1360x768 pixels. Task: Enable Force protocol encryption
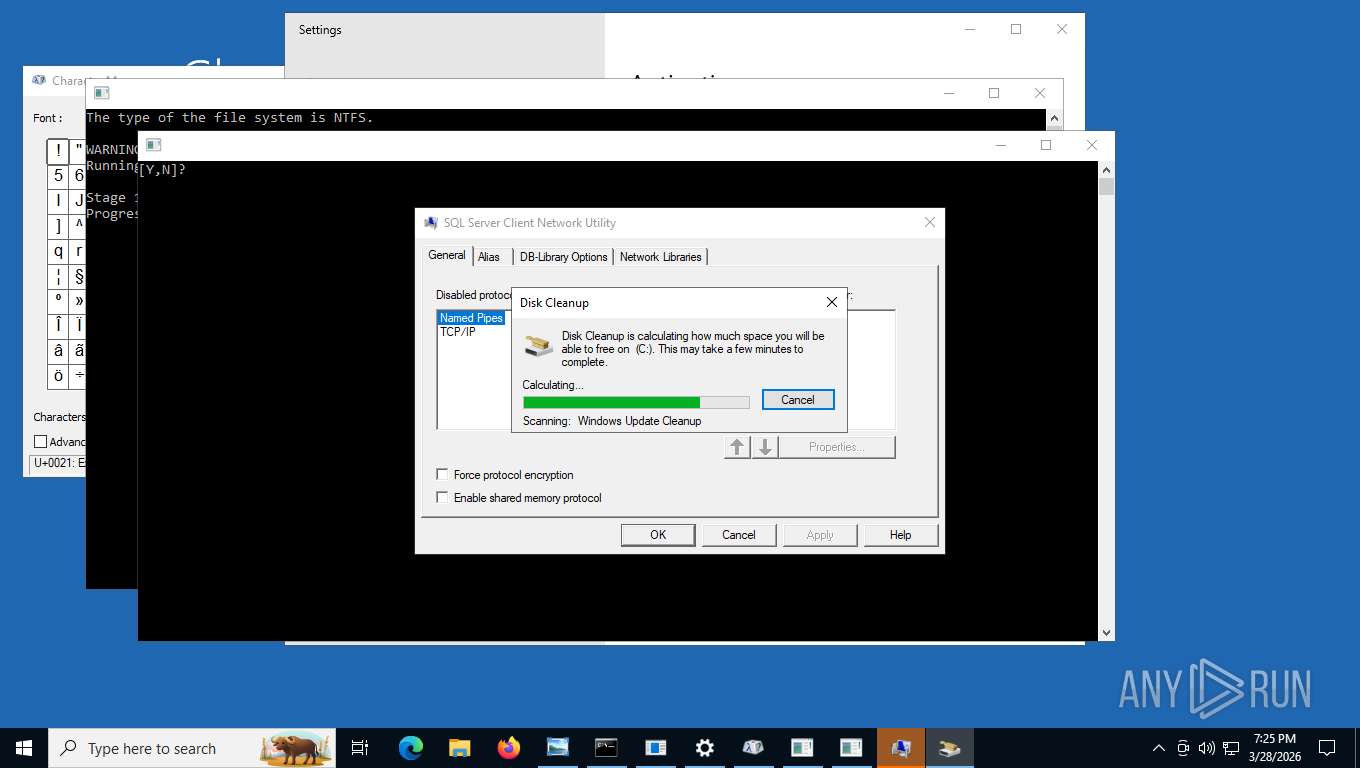click(x=442, y=475)
